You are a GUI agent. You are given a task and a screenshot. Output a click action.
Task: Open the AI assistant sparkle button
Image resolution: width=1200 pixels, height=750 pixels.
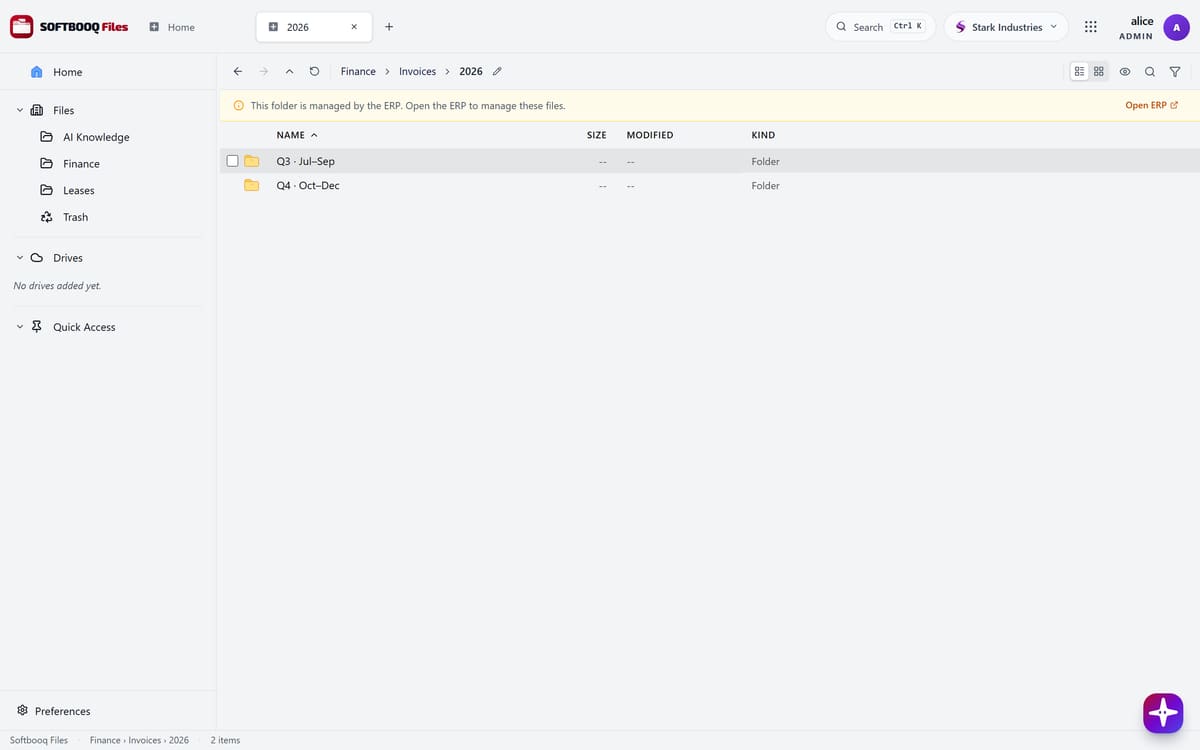pos(1163,713)
